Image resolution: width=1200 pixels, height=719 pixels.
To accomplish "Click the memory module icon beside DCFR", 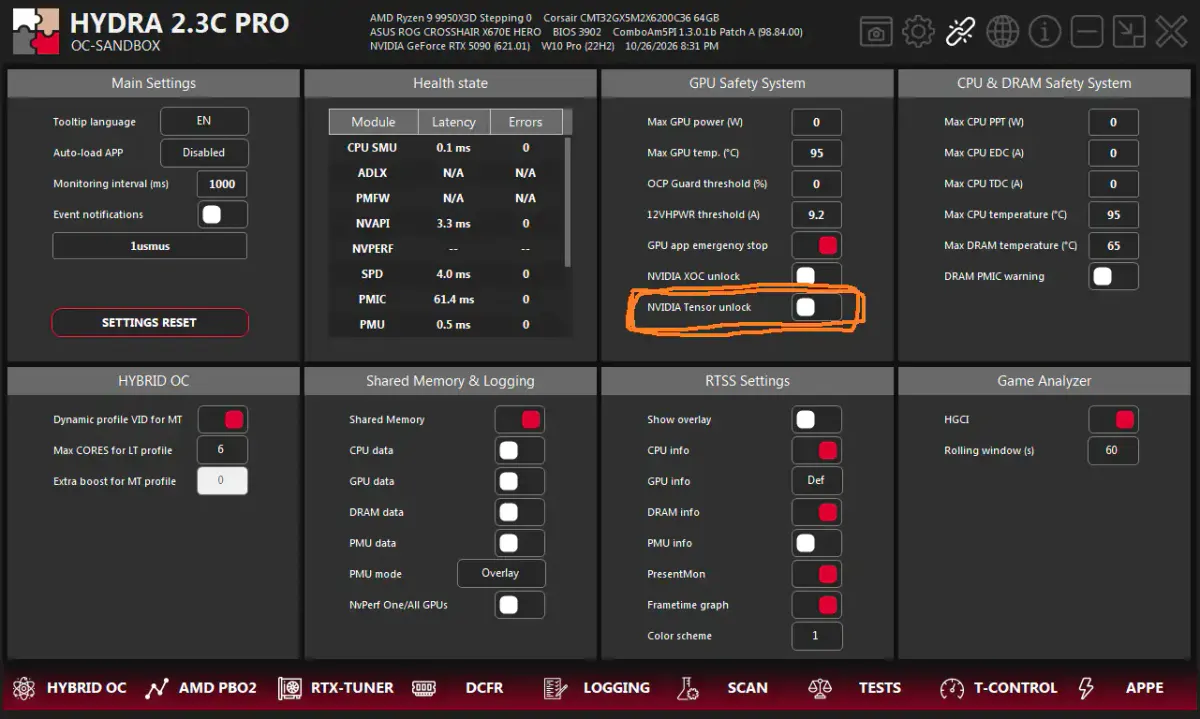I will pos(424,688).
